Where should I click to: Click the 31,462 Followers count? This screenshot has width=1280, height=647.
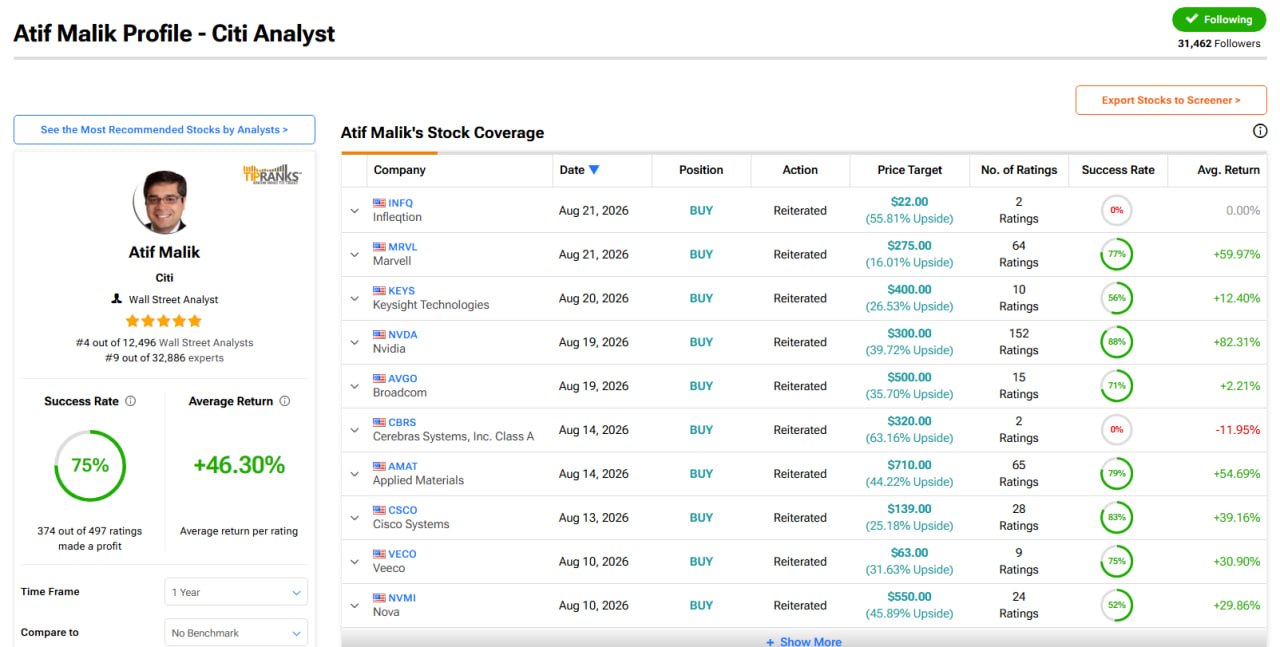point(1219,44)
